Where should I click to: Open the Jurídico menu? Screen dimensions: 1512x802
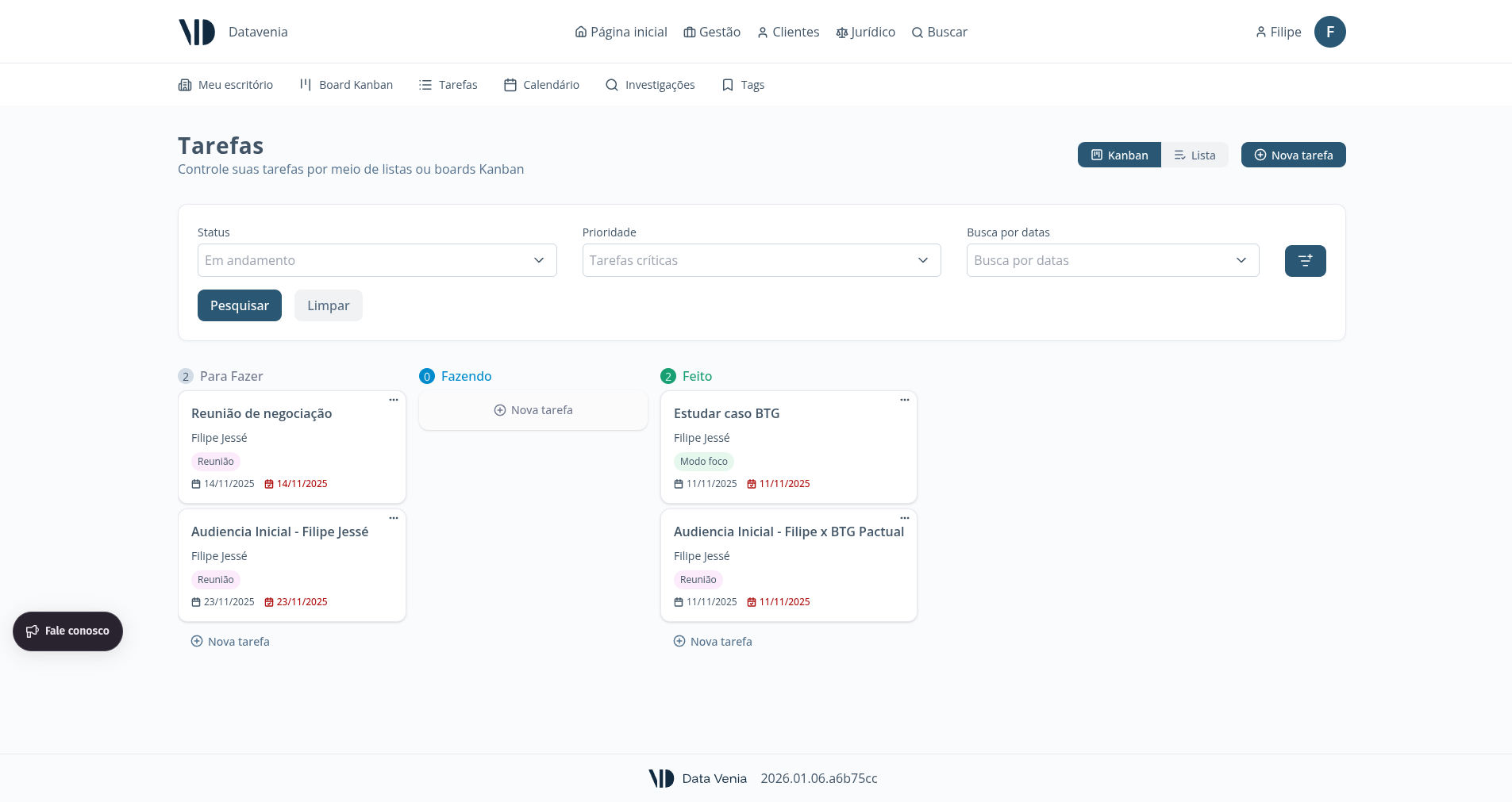coord(865,32)
